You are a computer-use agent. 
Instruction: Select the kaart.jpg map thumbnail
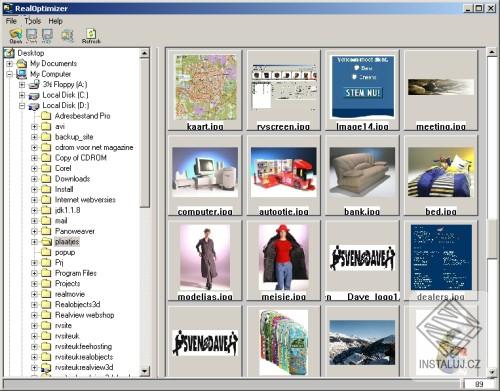coord(205,88)
